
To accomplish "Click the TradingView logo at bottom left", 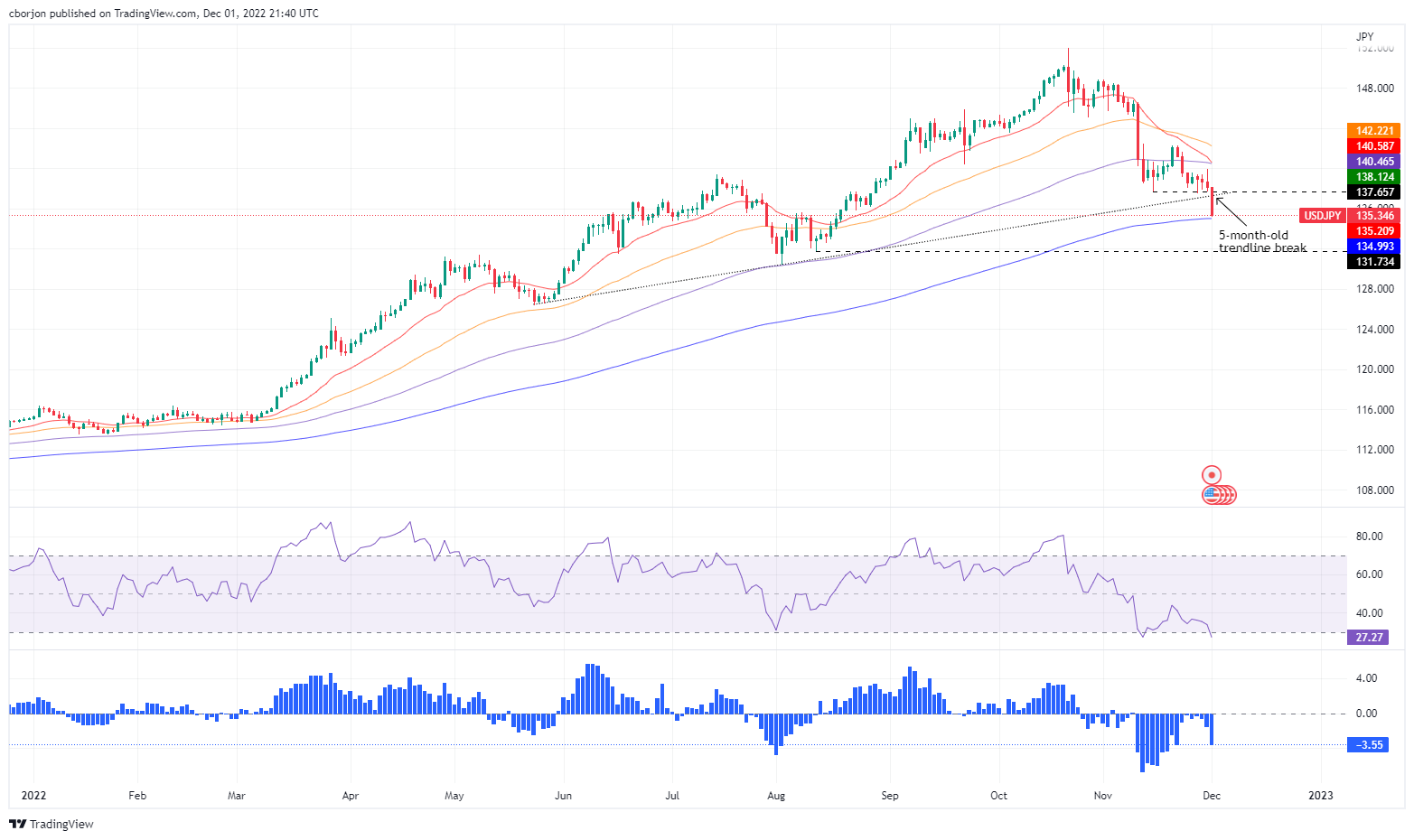I will [x=51, y=824].
